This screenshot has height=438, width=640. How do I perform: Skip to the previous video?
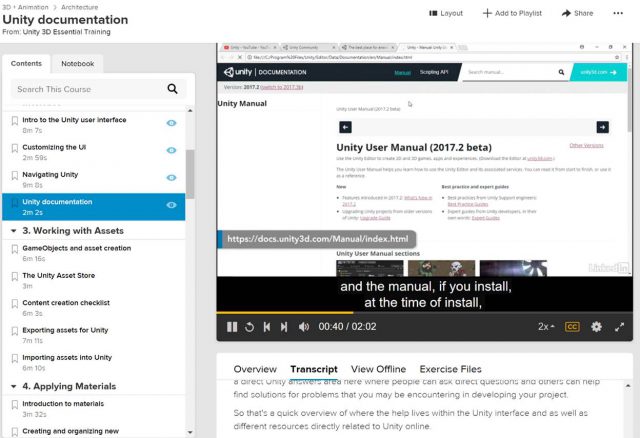pos(267,327)
